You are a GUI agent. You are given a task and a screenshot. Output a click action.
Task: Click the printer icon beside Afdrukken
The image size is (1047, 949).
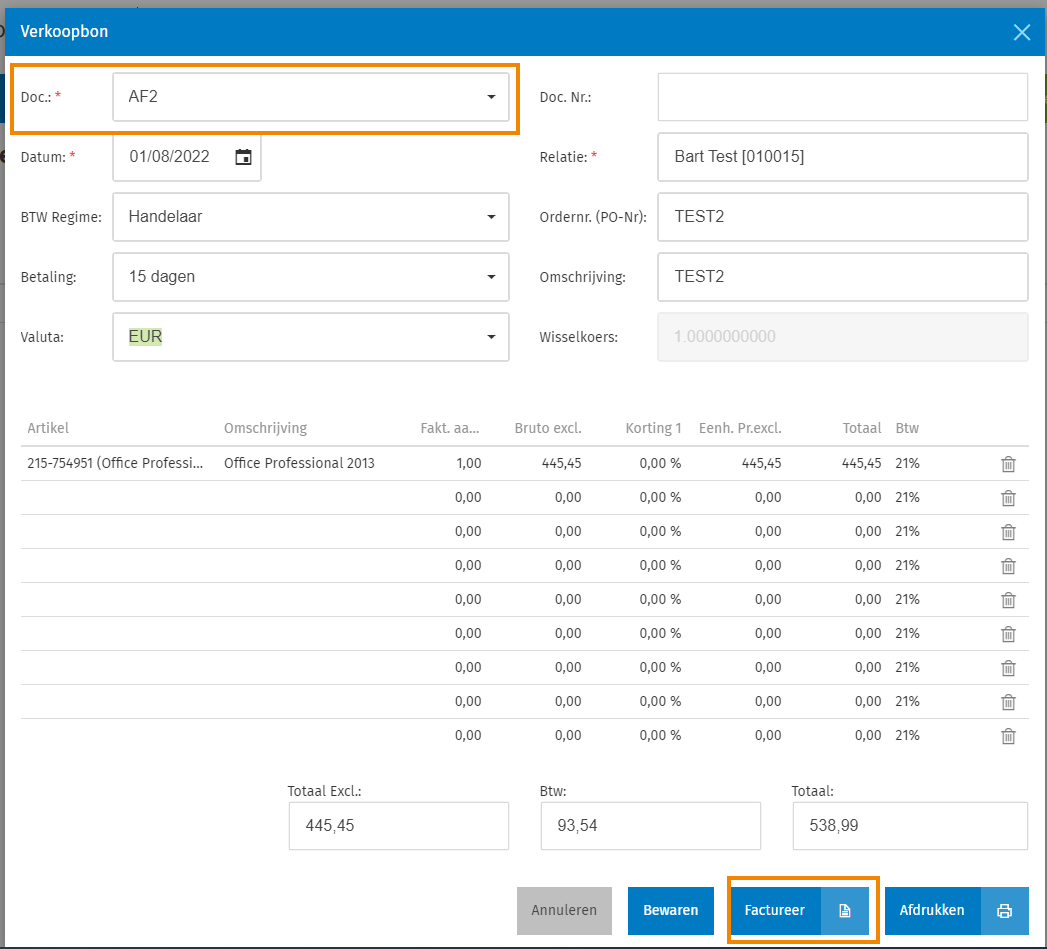(1004, 910)
